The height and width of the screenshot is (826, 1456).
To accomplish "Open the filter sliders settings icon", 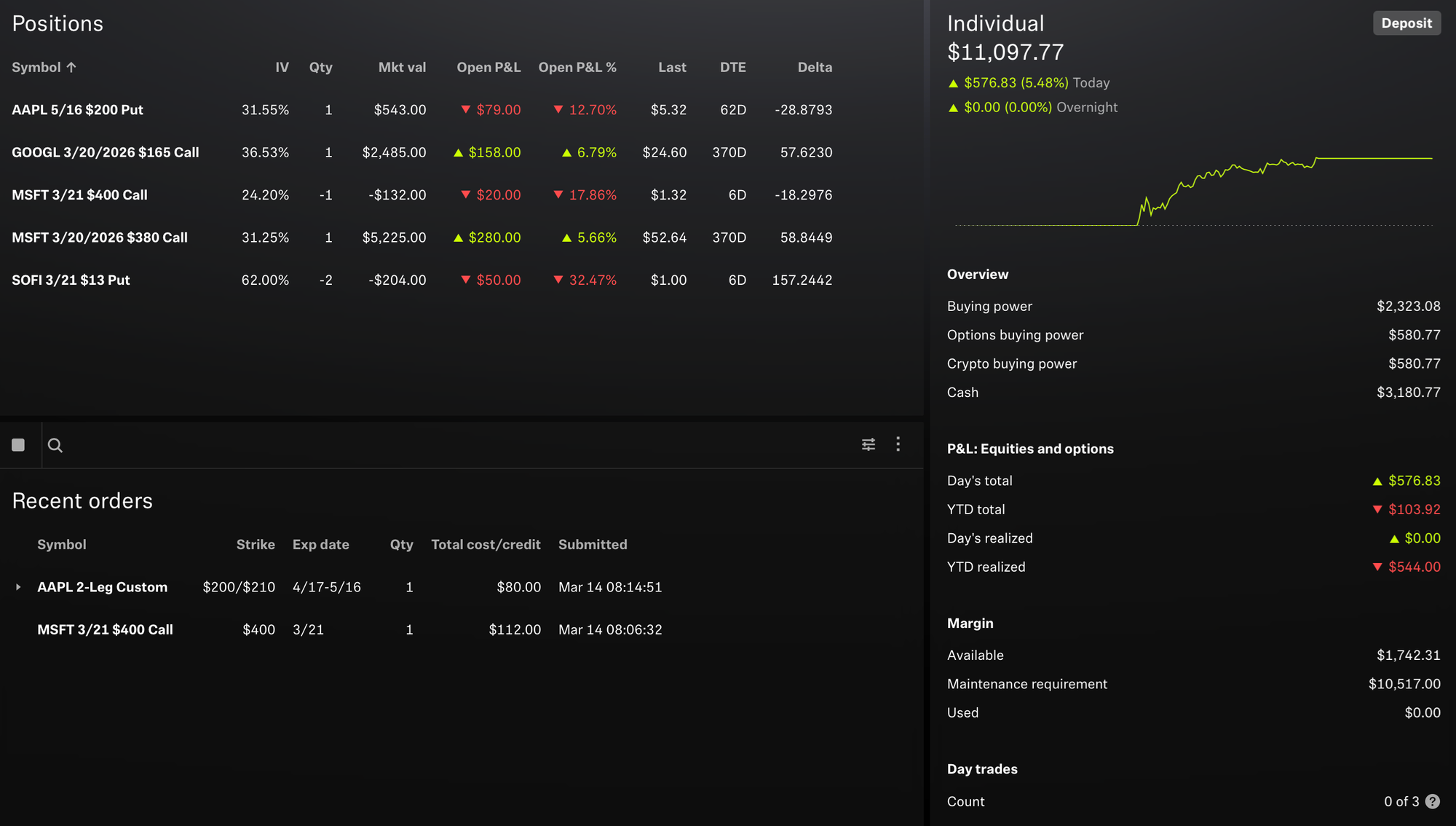I will pyautogui.click(x=869, y=444).
